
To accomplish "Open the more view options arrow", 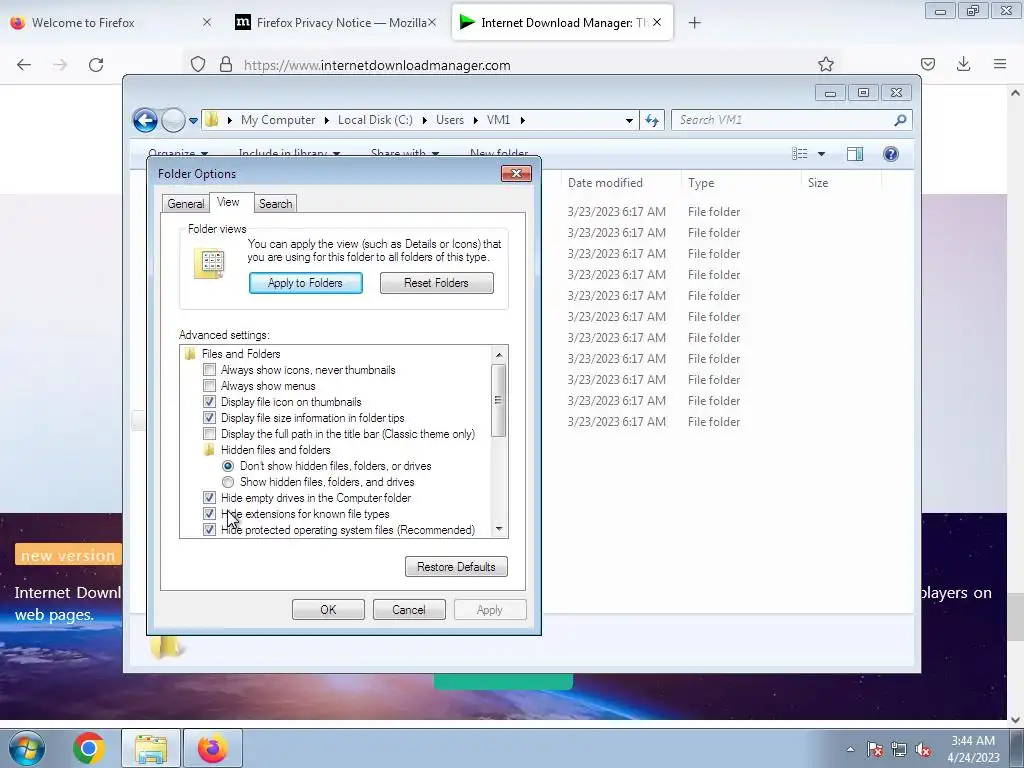I will pyautogui.click(x=822, y=153).
